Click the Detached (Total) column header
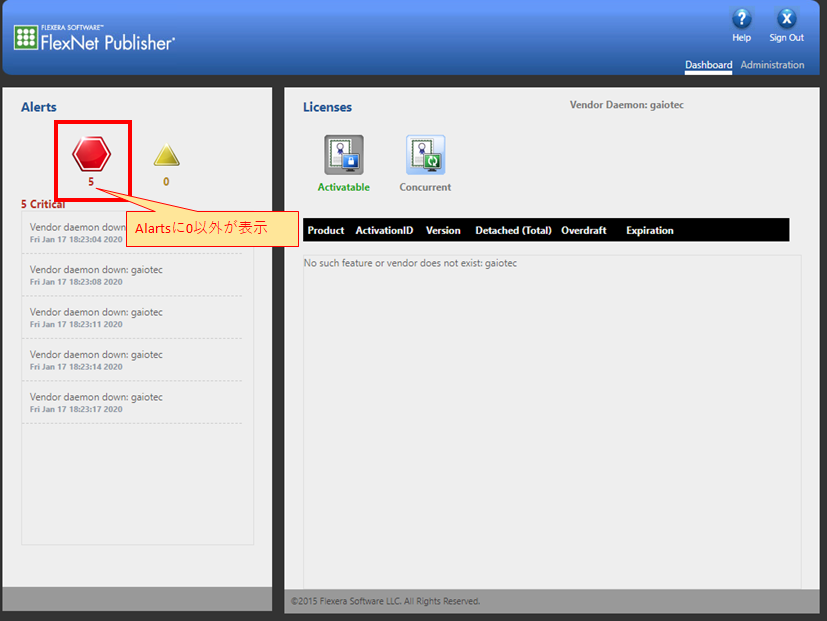827x621 pixels. pos(513,231)
